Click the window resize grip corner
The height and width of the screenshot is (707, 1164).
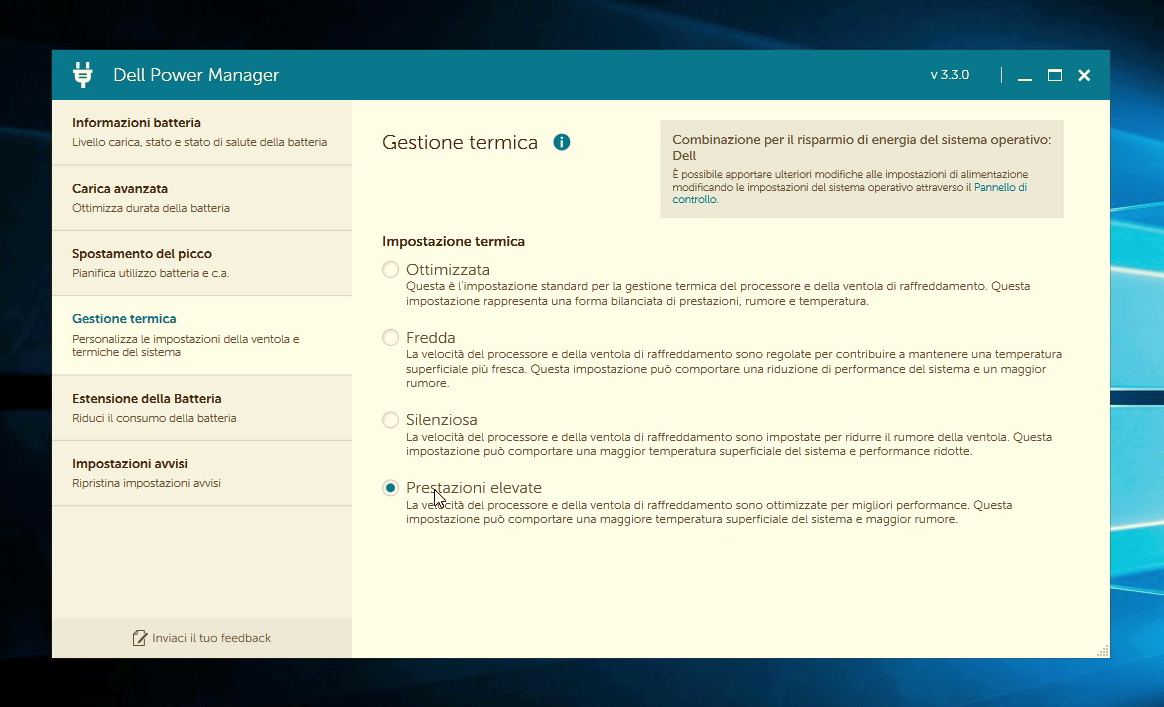1102,651
